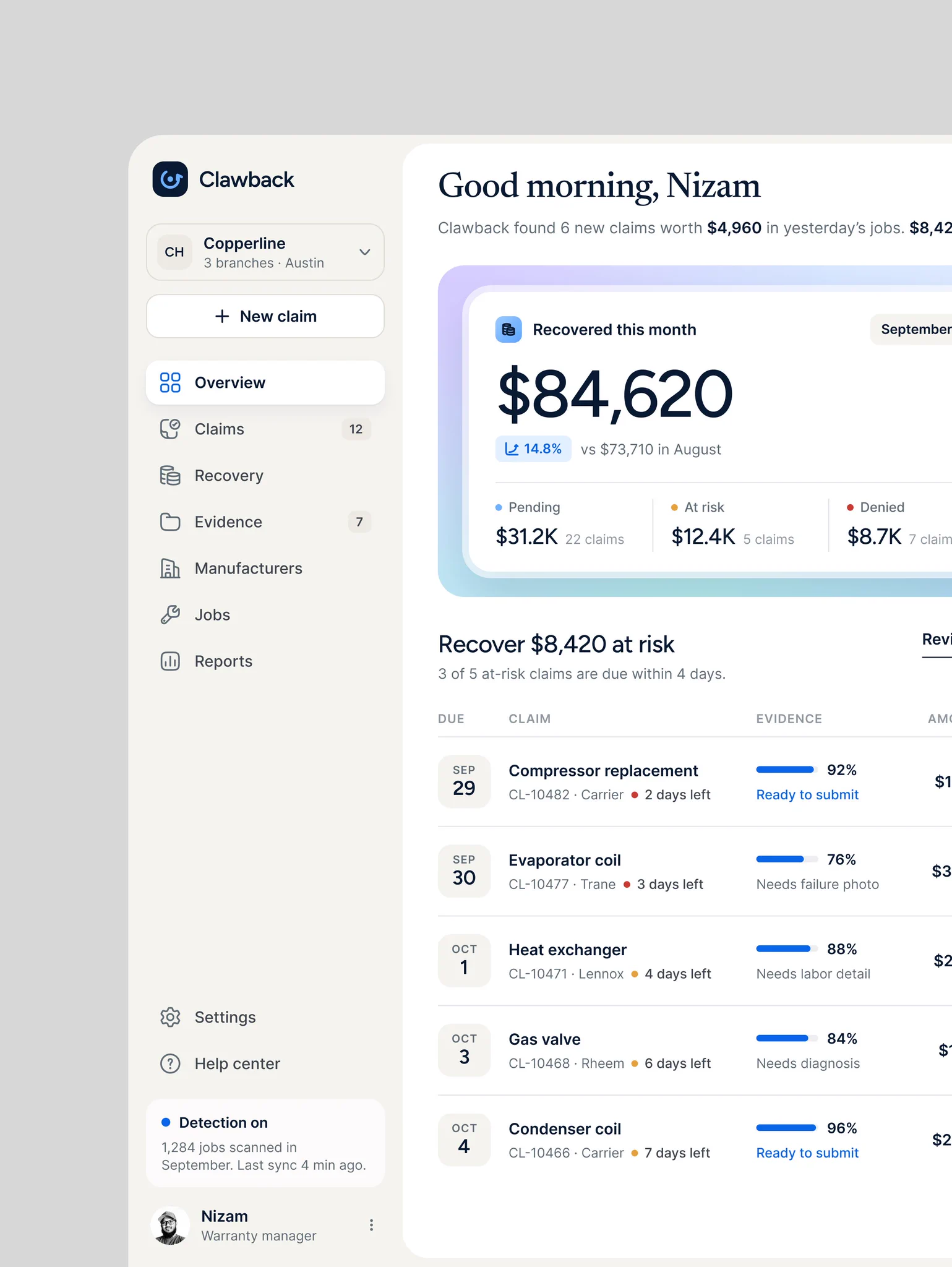Image resolution: width=952 pixels, height=1267 pixels.
Task: Click the EVIDENCE column header
Action: tap(789, 718)
